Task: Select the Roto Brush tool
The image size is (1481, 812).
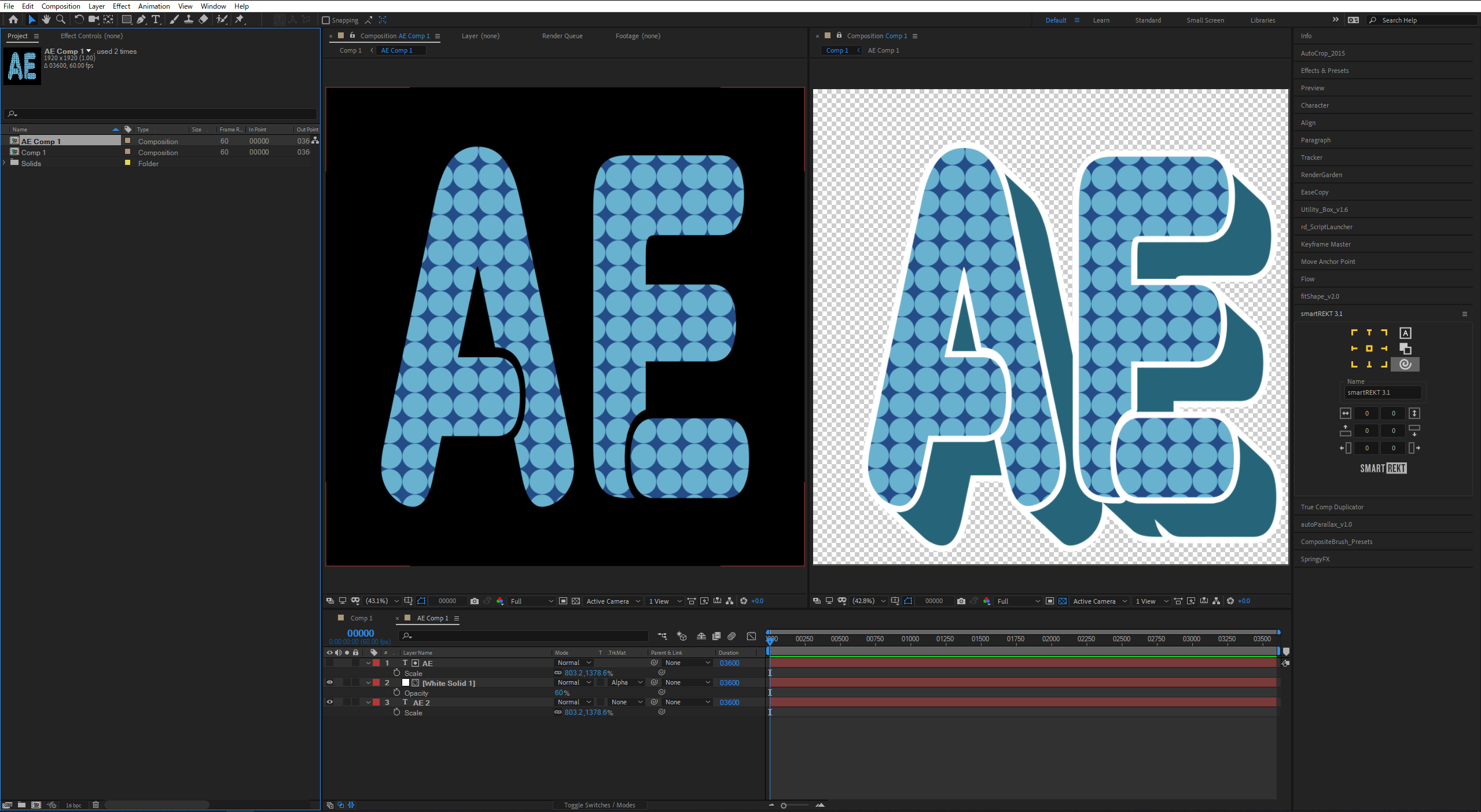Action: (x=222, y=20)
